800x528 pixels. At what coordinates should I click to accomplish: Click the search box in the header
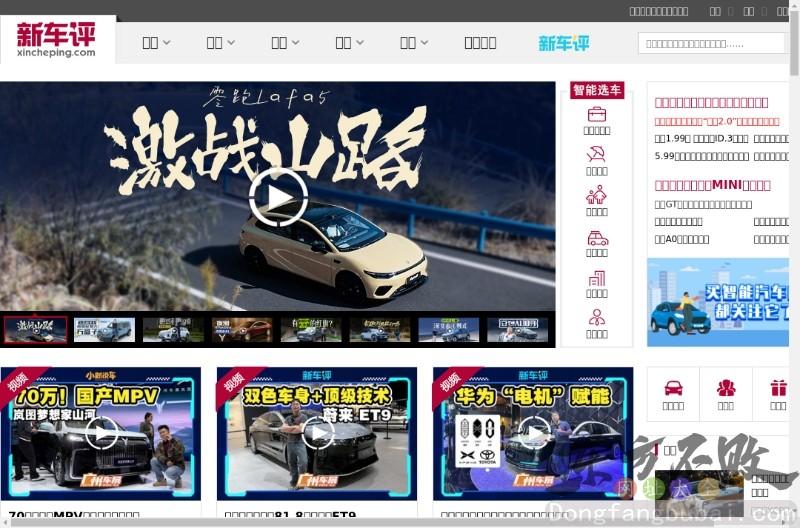(x=711, y=43)
